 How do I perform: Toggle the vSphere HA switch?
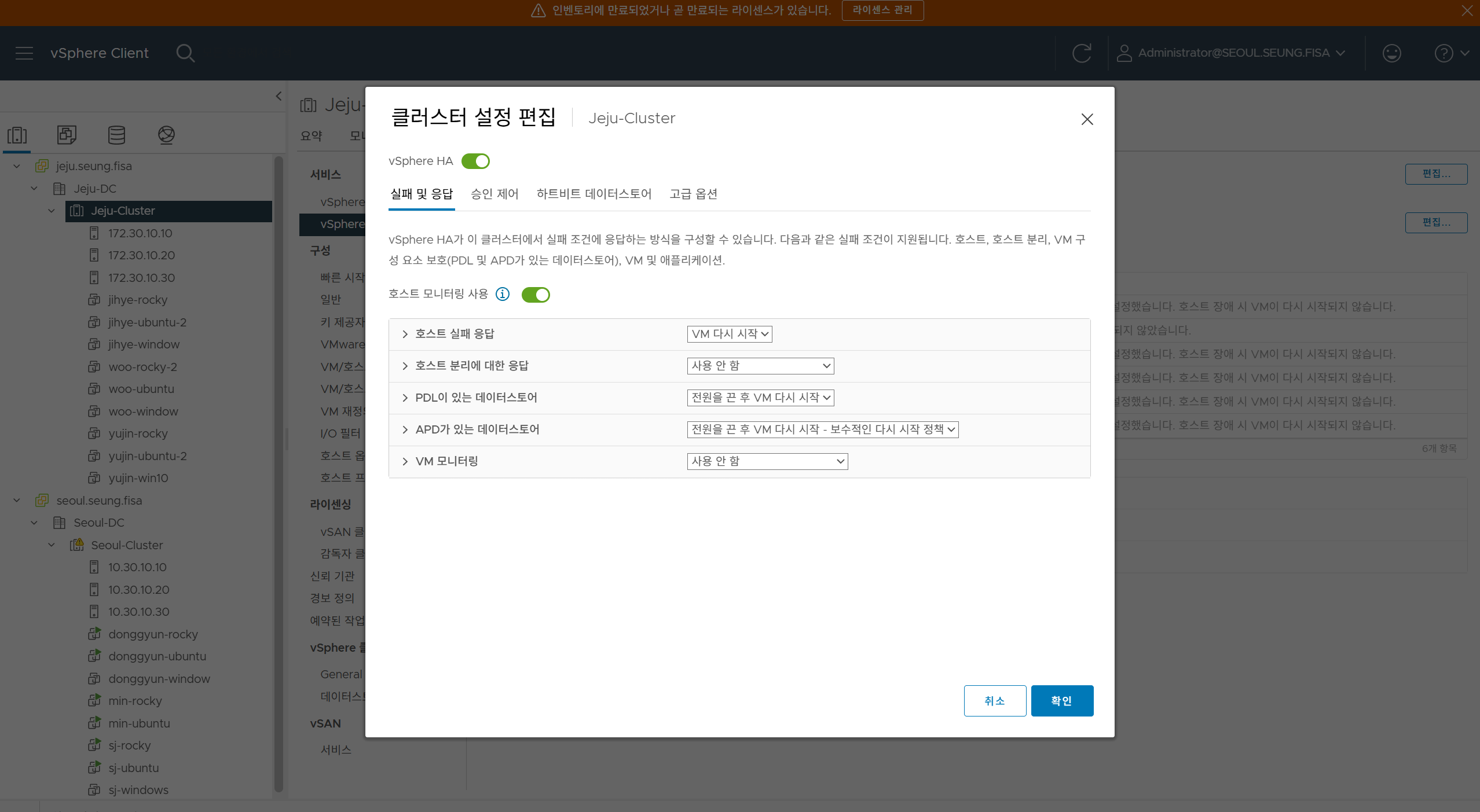(475, 161)
